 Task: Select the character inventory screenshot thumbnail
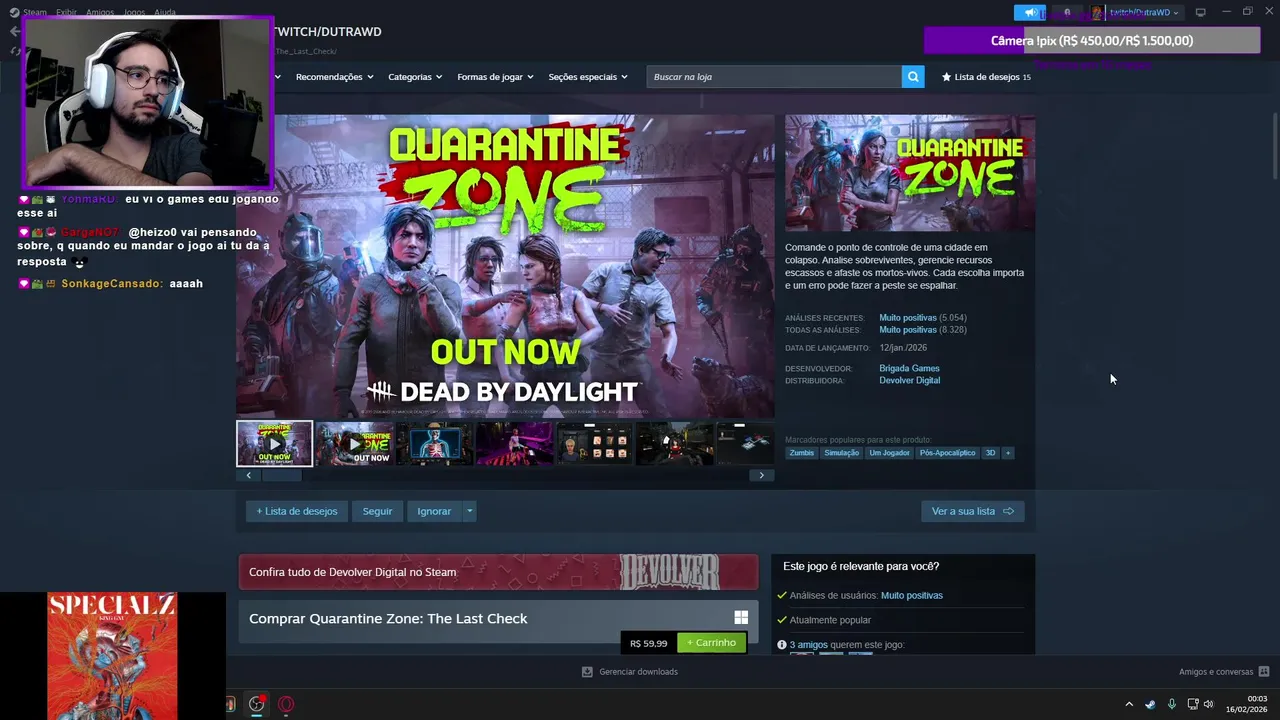tap(594, 443)
